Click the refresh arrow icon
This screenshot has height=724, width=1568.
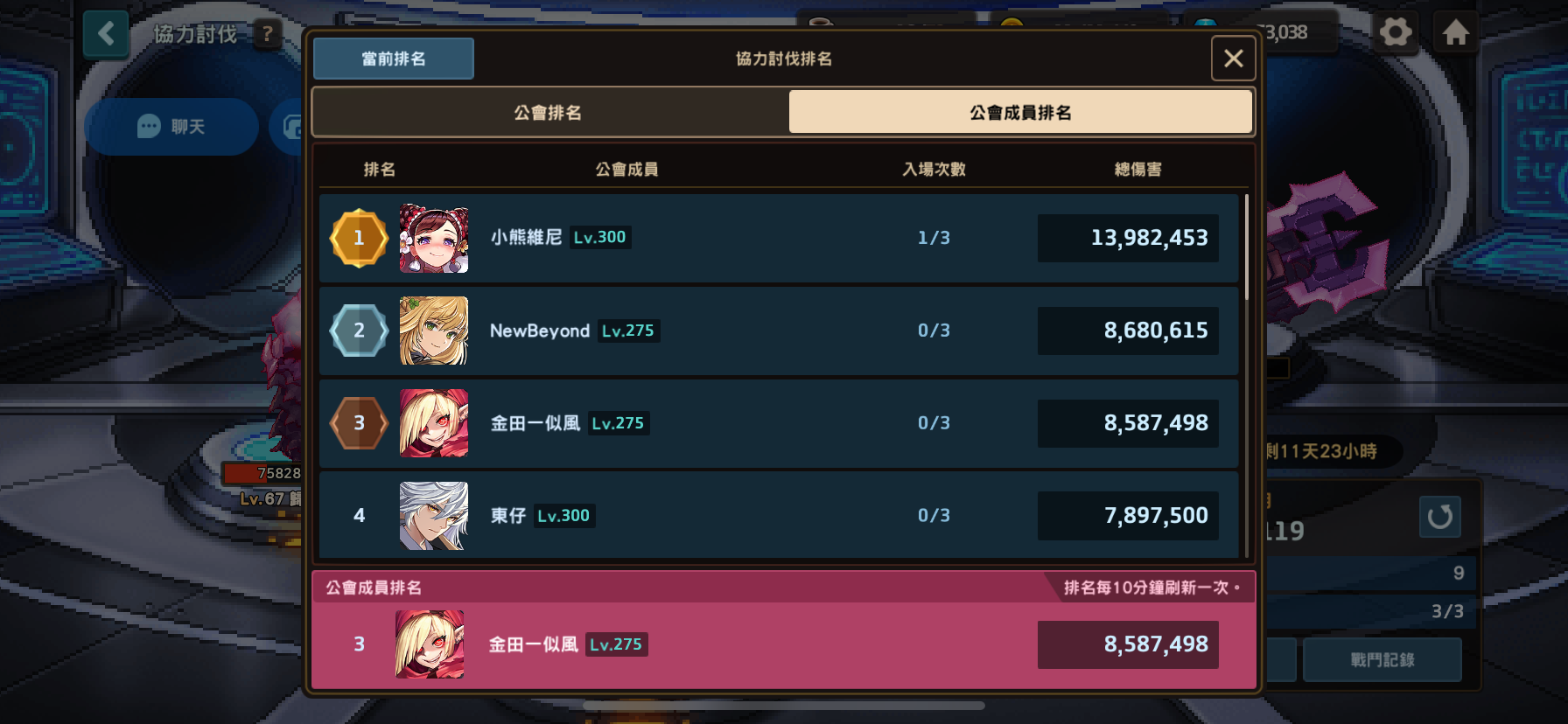1439,517
